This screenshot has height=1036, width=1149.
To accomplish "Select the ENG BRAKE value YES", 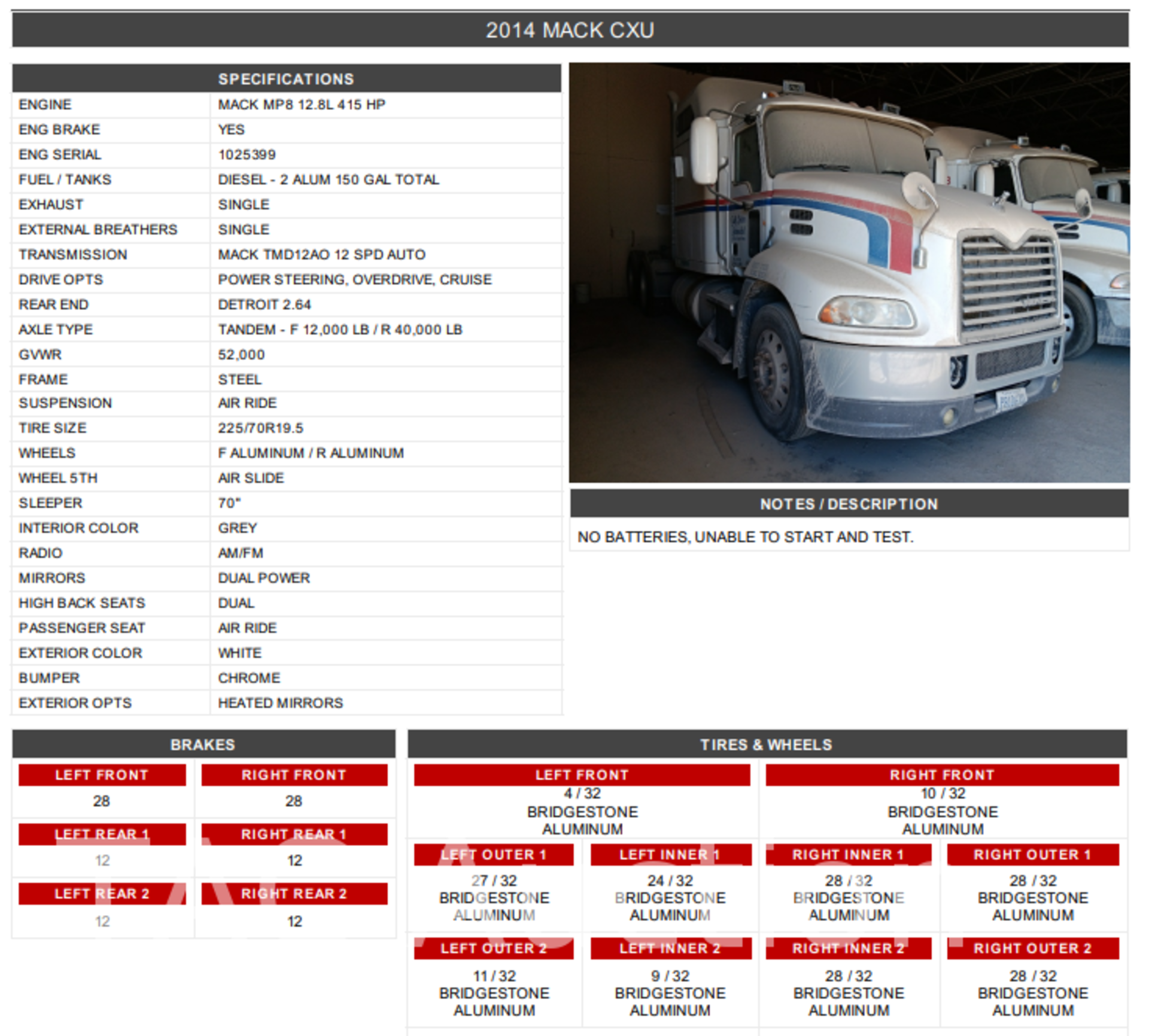I will [231, 130].
